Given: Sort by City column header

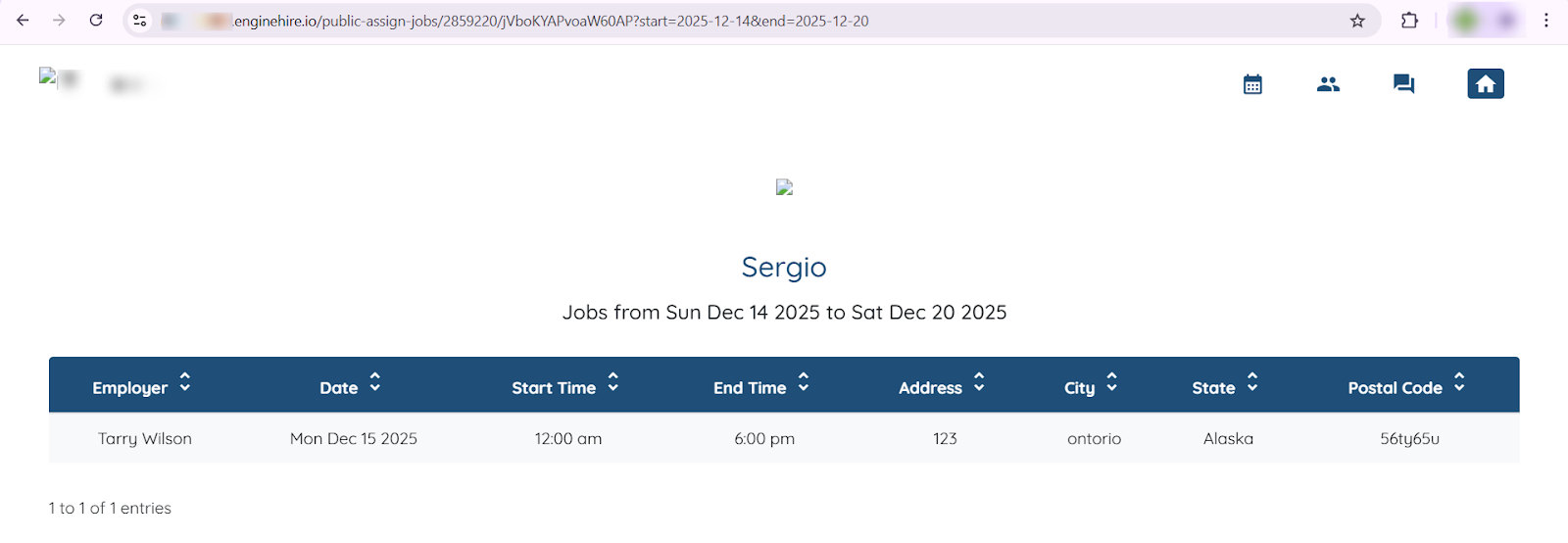Looking at the screenshot, I should point(1090,387).
